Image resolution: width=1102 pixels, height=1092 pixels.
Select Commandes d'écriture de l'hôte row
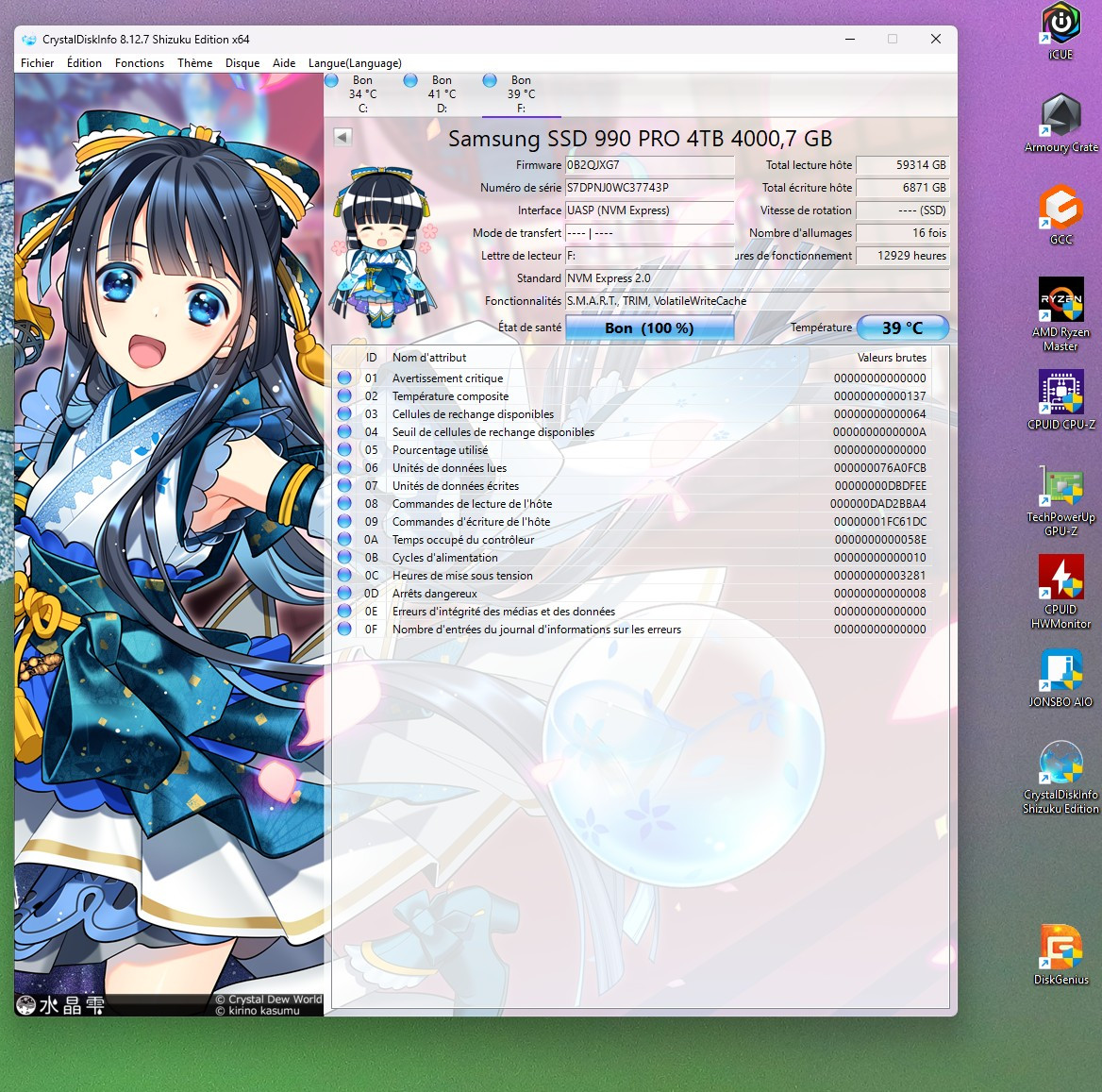coord(632,521)
